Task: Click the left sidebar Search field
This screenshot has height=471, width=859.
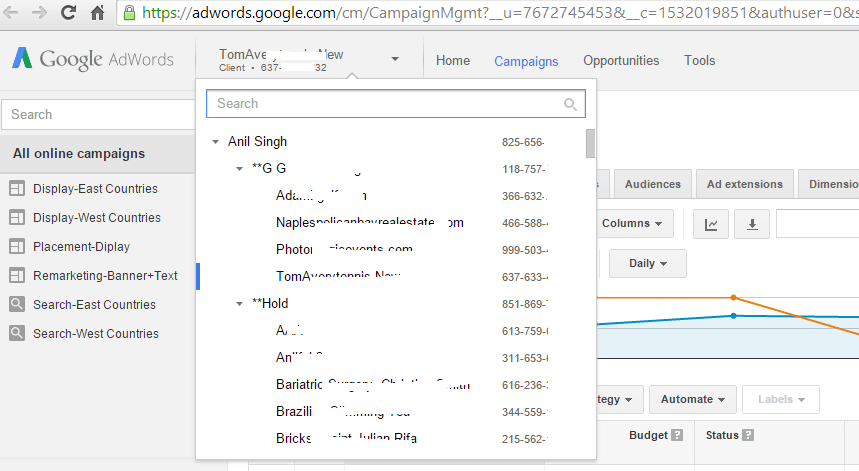Action: (99, 114)
